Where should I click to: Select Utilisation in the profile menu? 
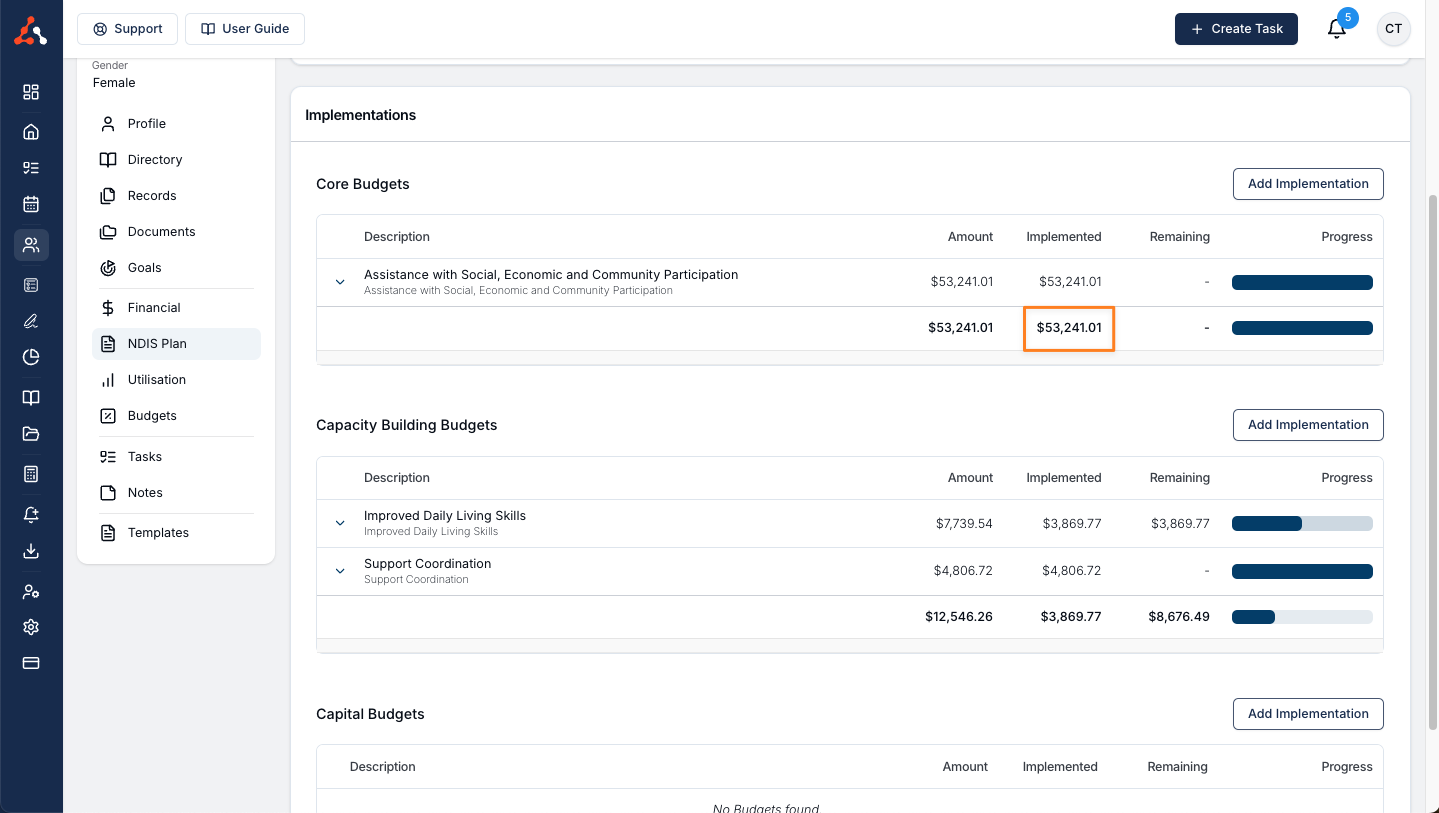[x=157, y=380]
